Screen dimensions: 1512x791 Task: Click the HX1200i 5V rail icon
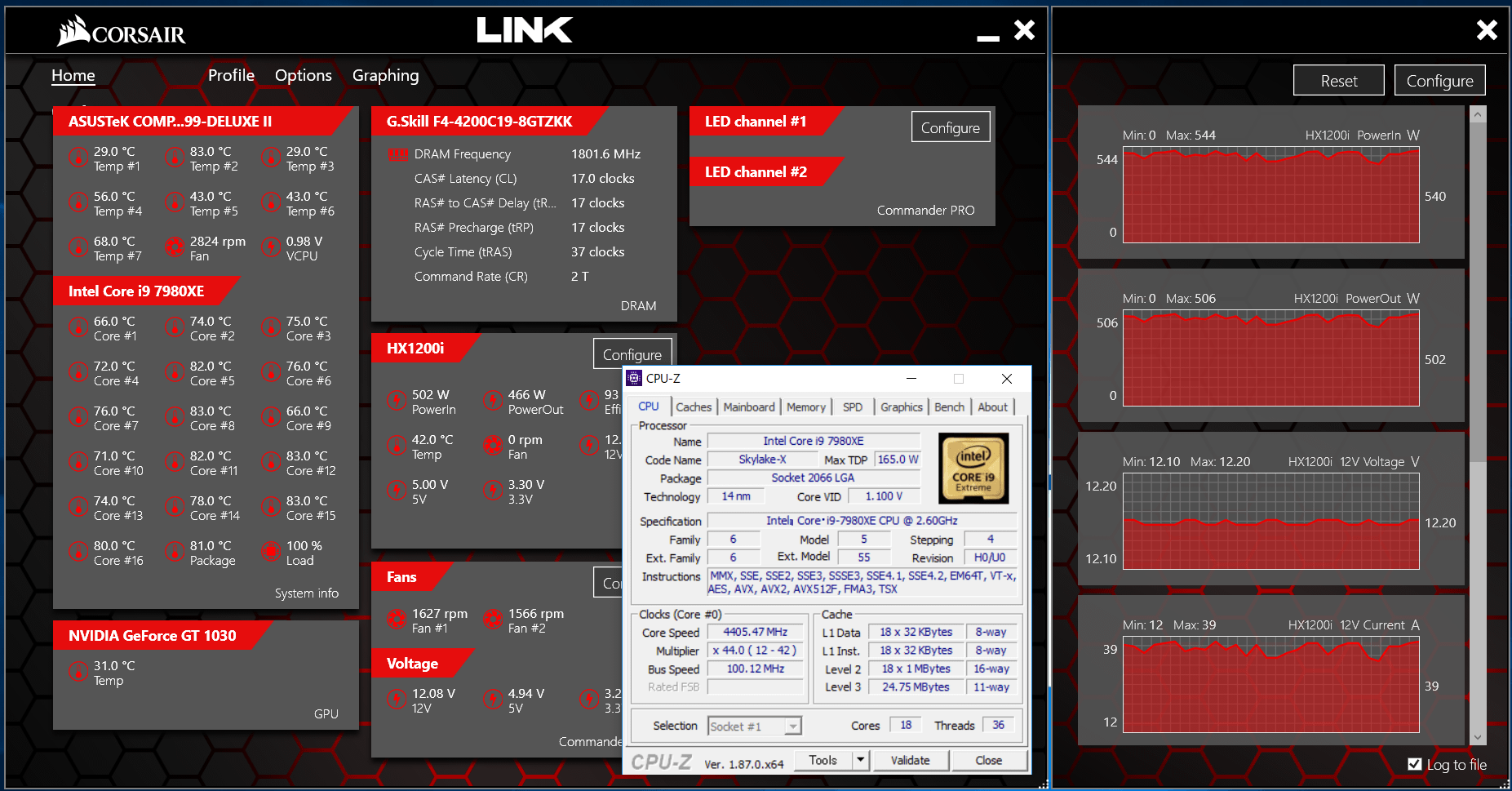[x=396, y=490]
